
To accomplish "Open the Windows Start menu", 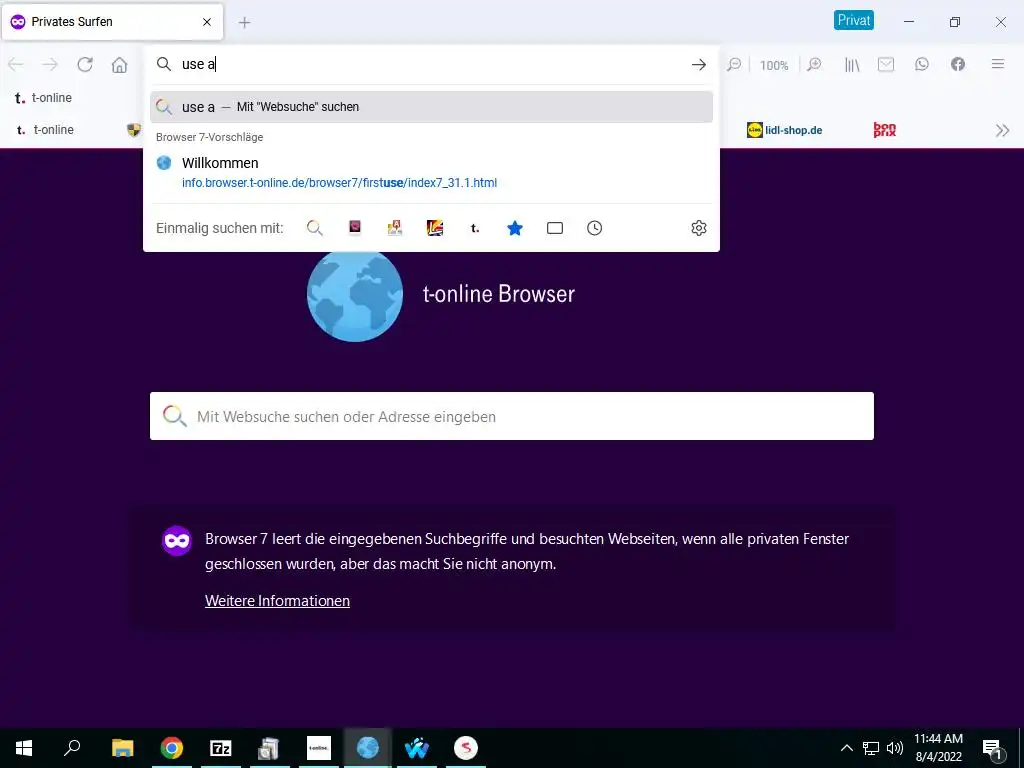I will coord(24,748).
